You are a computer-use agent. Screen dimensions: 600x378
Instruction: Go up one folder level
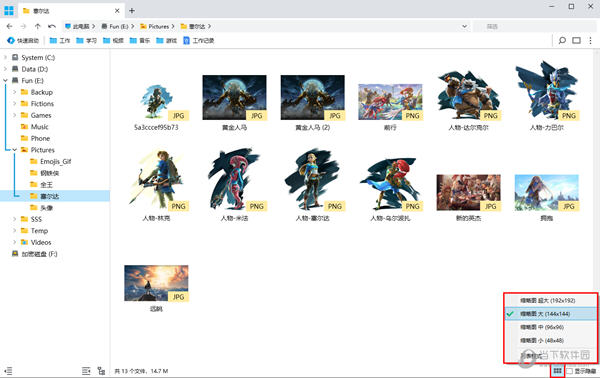tap(38, 26)
